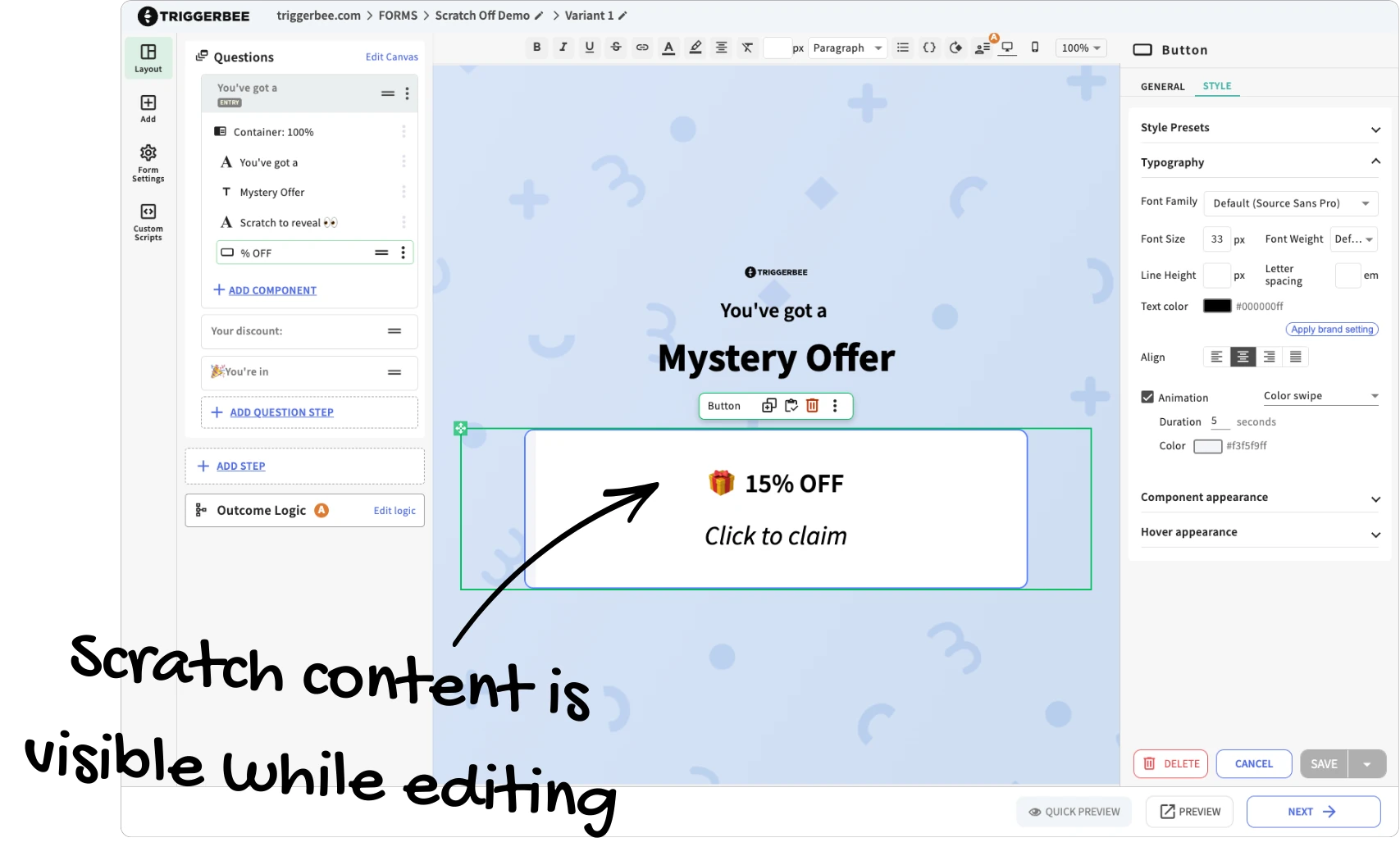Click the Font Size input field
This screenshot has width=1400, height=865.
pyautogui.click(x=1216, y=239)
